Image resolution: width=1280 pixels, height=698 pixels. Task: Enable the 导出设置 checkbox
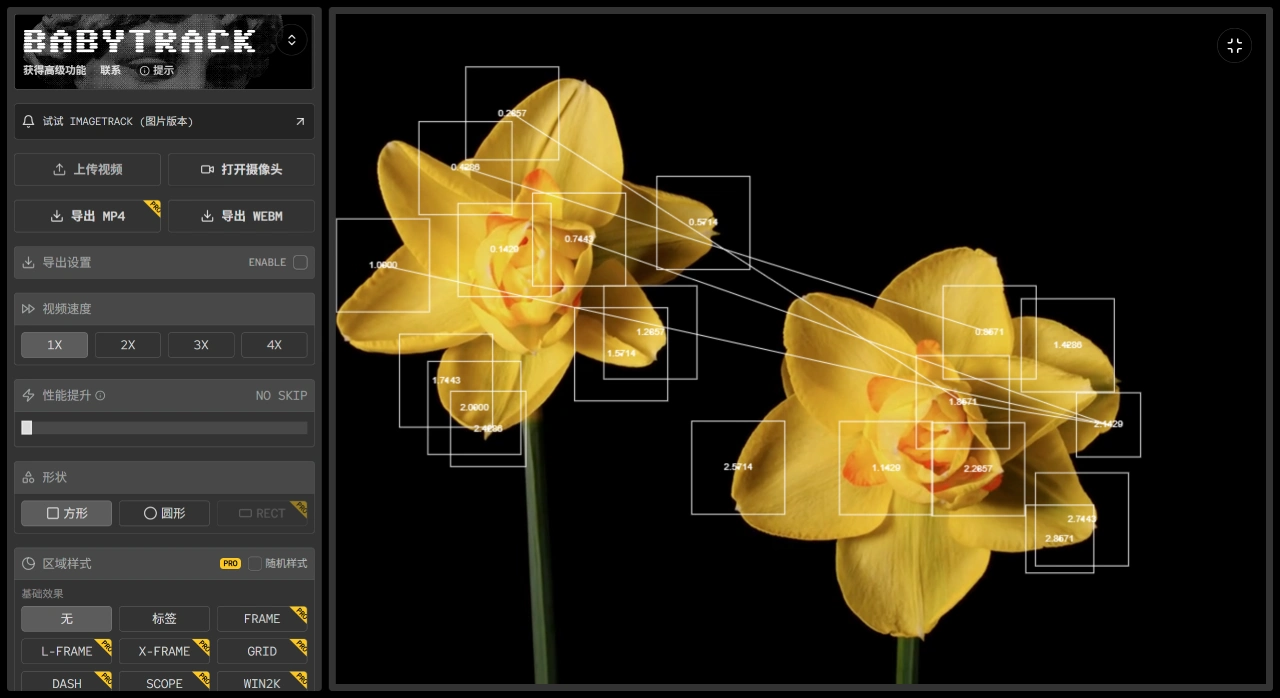coord(300,262)
